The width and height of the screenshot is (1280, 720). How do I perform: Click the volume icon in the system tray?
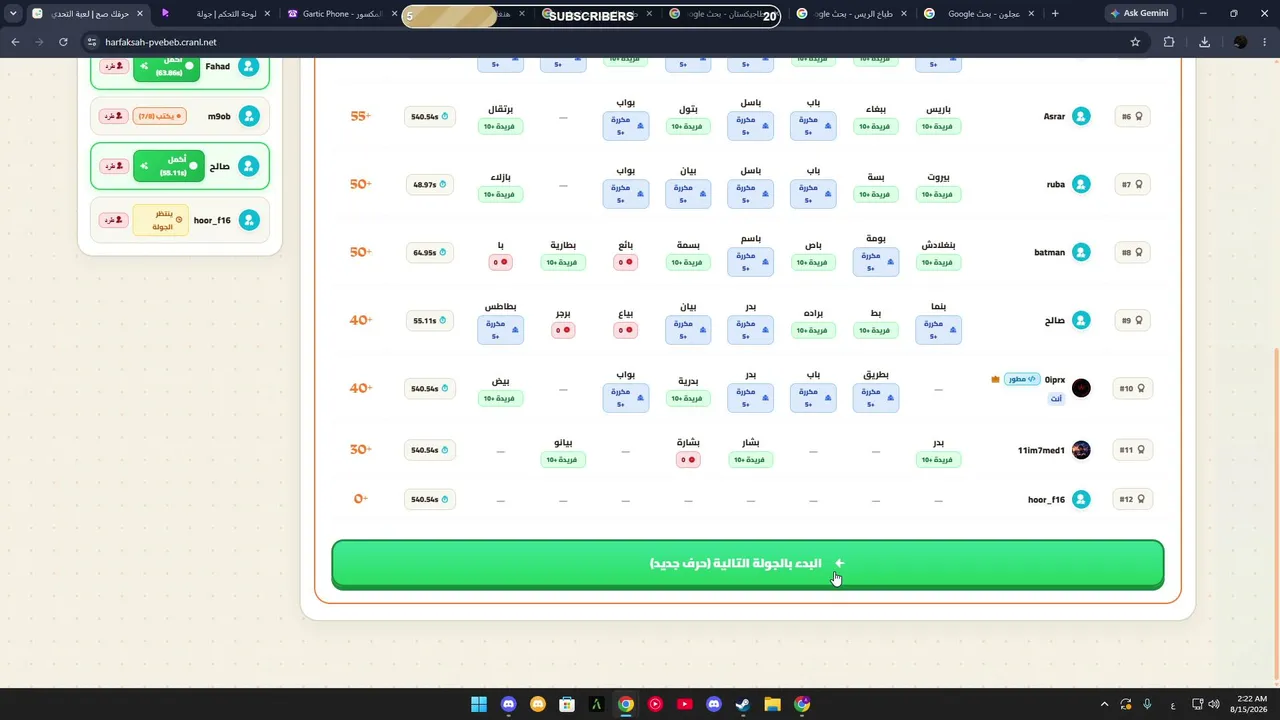(x=1213, y=704)
